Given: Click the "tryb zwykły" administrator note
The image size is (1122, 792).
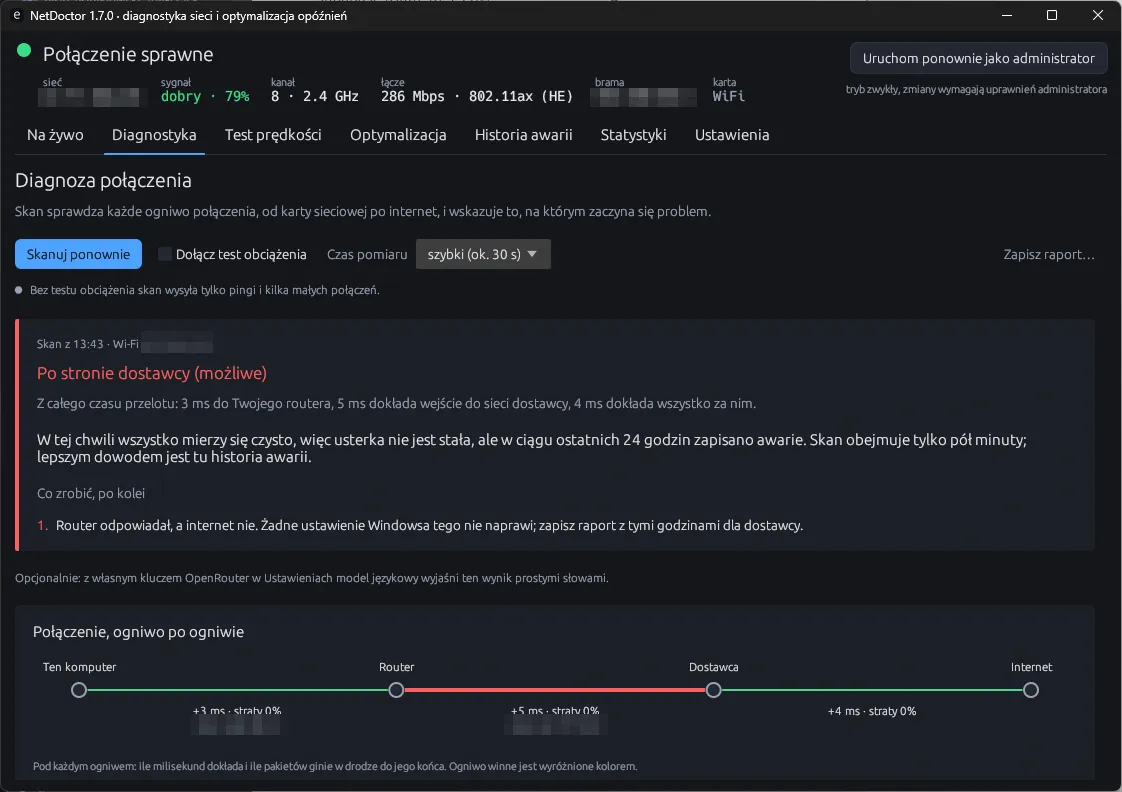Looking at the screenshot, I should 976,89.
